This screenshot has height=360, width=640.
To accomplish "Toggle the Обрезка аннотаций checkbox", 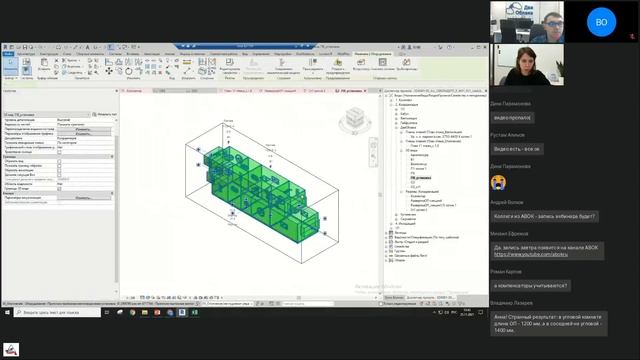I will click(59, 170).
